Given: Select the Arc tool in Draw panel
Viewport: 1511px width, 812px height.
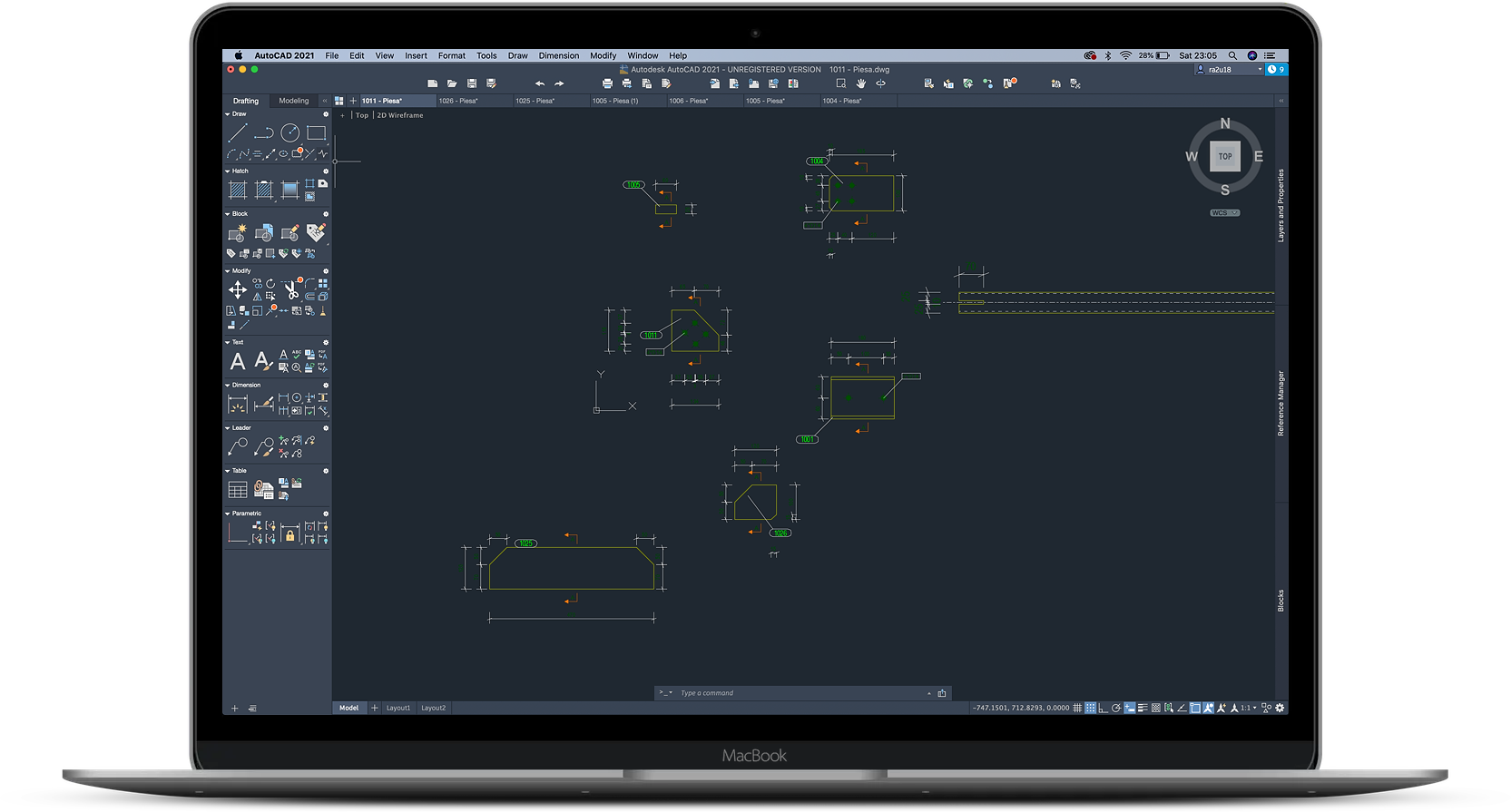Looking at the screenshot, I should coord(231,154).
